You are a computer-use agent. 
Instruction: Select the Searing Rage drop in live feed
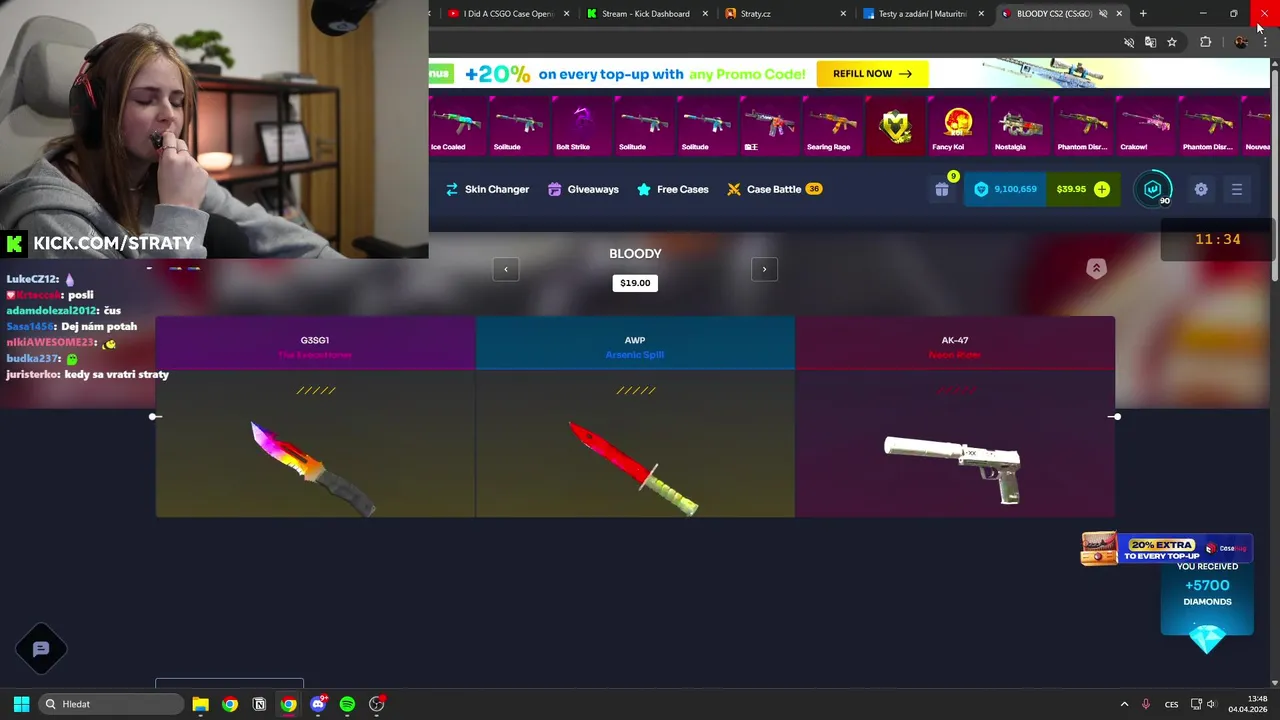point(832,126)
